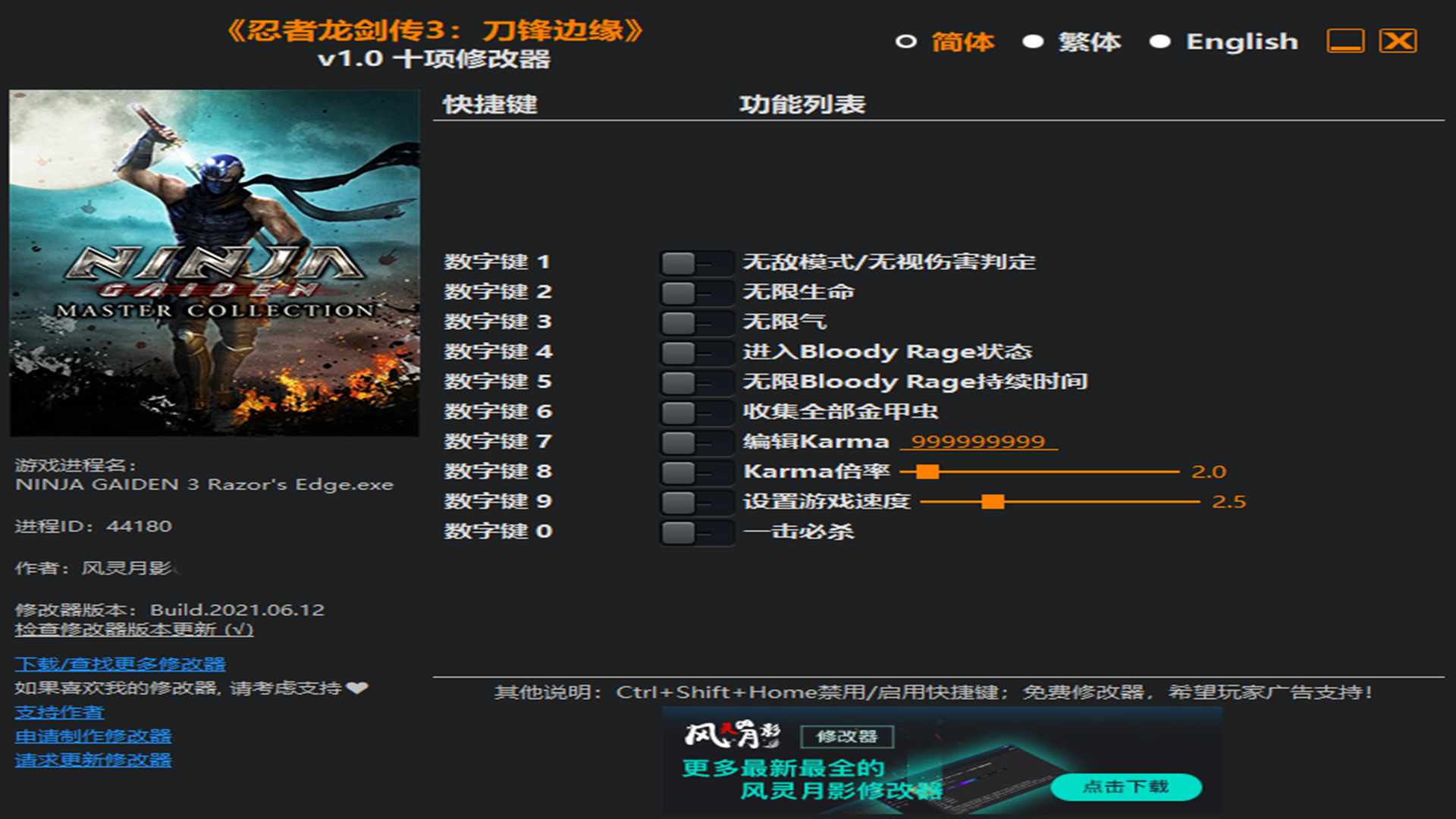Enable 一击必杀 one-hit kill toggle

(x=695, y=532)
